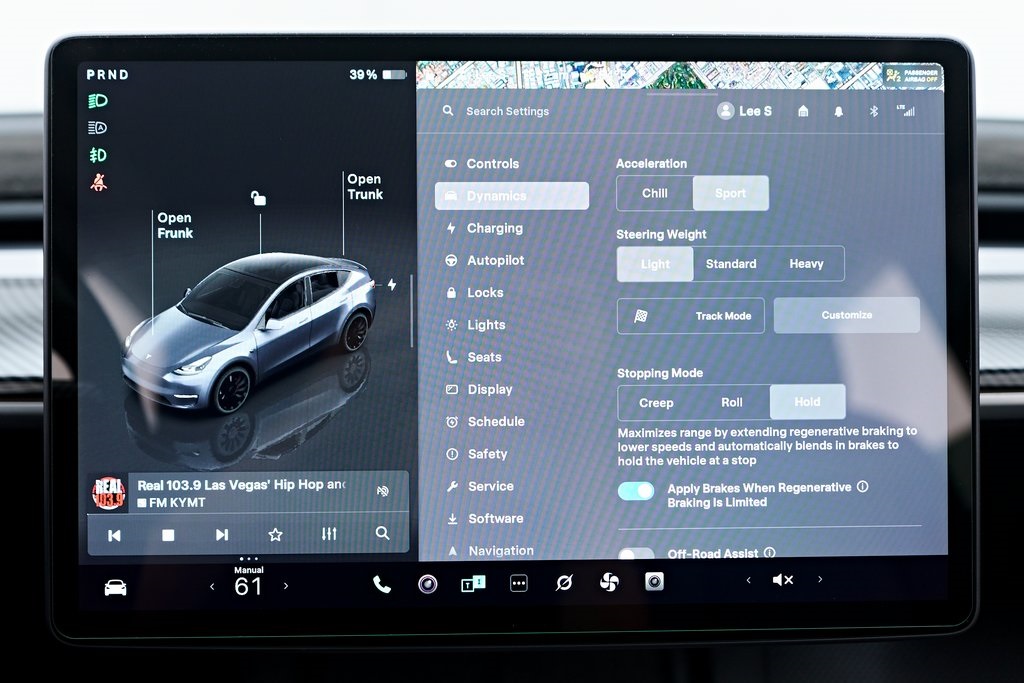Open the app launcher three-dots icon

tap(519, 583)
